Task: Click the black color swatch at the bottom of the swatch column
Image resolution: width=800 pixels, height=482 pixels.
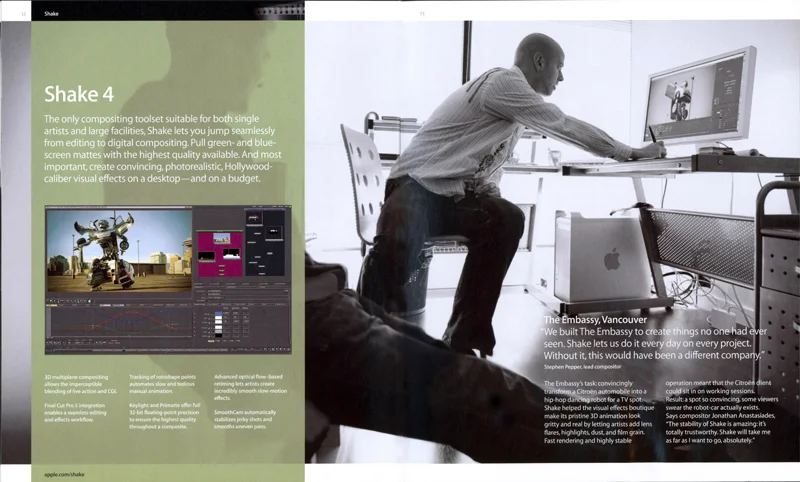Action: tap(218, 336)
